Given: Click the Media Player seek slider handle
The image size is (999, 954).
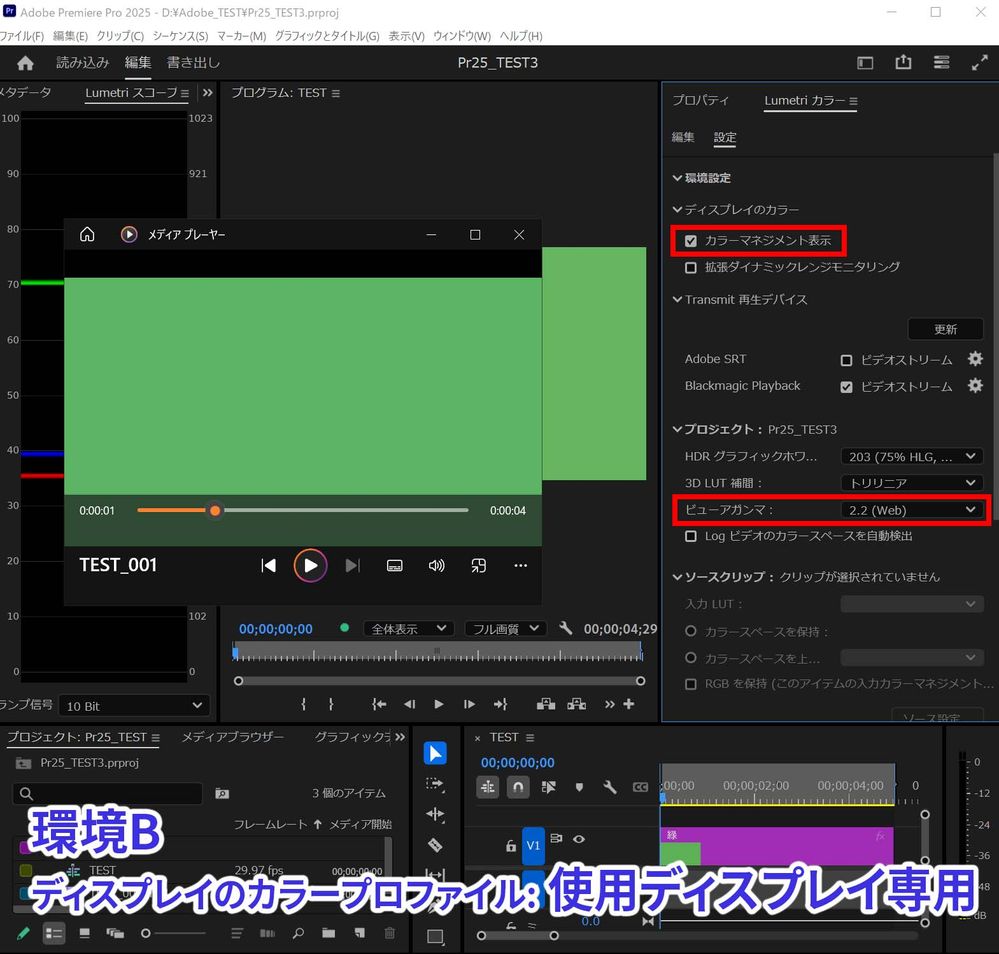Looking at the screenshot, I should (x=214, y=511).
